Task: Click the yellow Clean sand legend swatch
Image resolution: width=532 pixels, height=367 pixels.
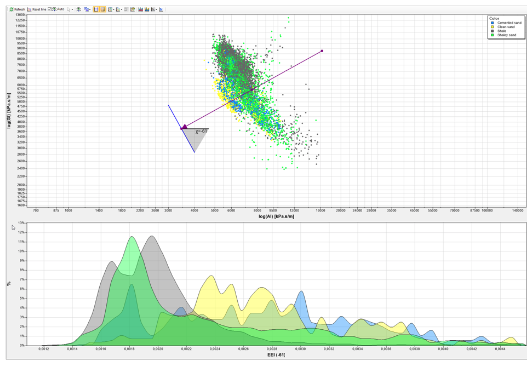Action: [x=492, y=27]
